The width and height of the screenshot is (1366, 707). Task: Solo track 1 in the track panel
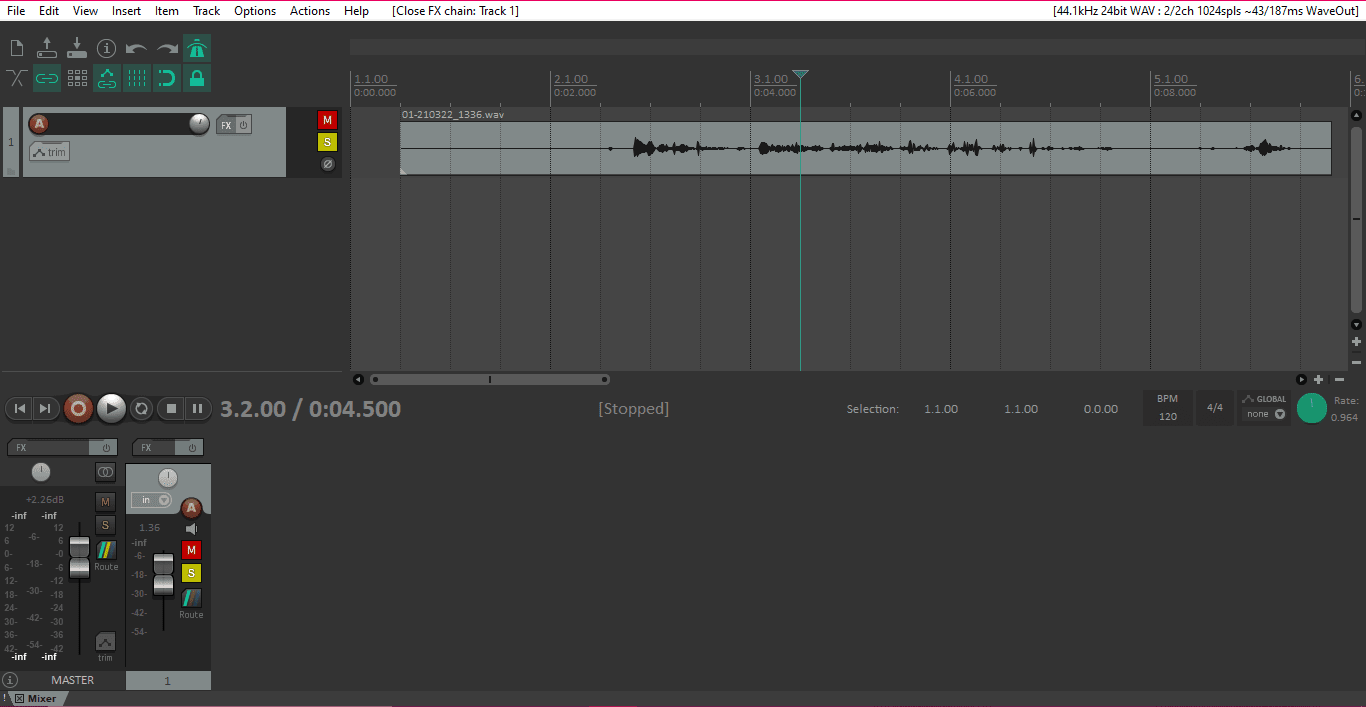click(x=327, y=142)
